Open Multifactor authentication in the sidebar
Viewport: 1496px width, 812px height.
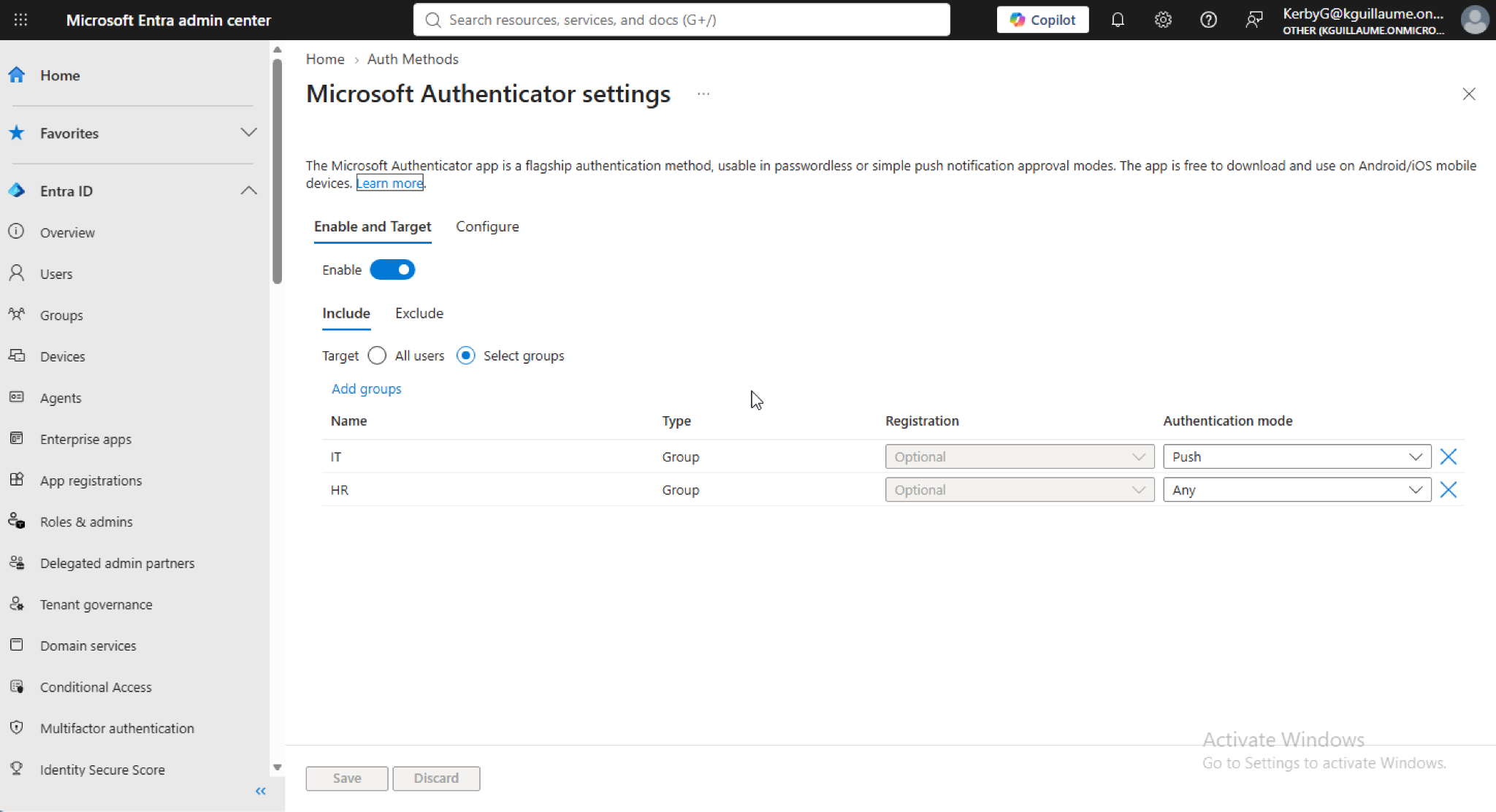(x=117, y=728)
